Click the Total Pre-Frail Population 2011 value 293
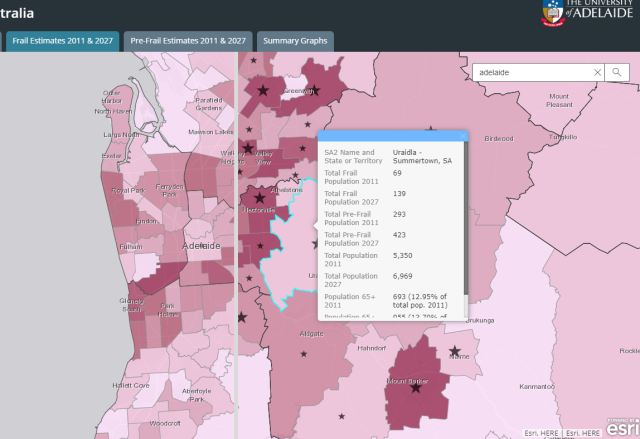This screenshot has height=439, width=640. click(399, 214)
